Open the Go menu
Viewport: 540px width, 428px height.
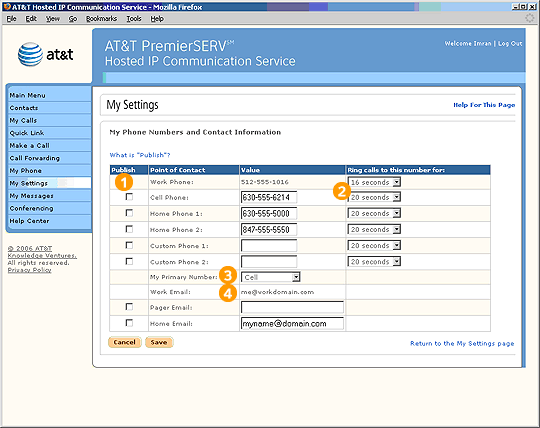point(73,19)
